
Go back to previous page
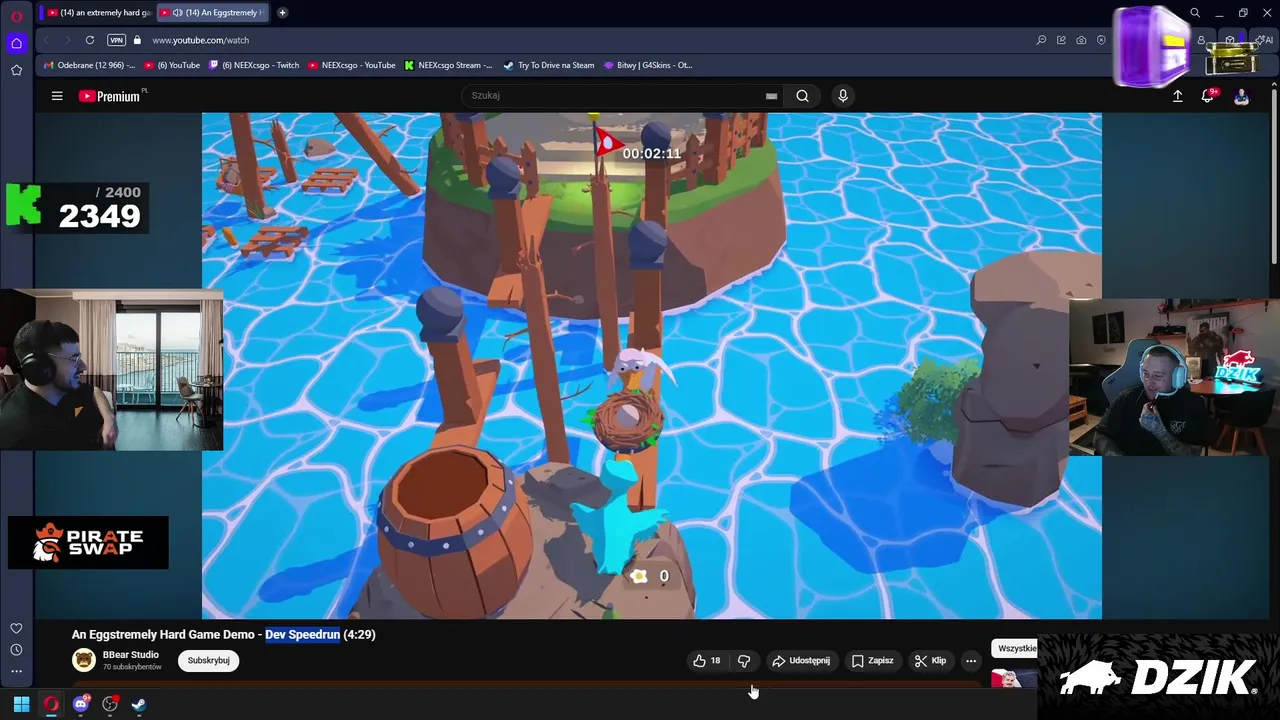[x=46, y=40]
